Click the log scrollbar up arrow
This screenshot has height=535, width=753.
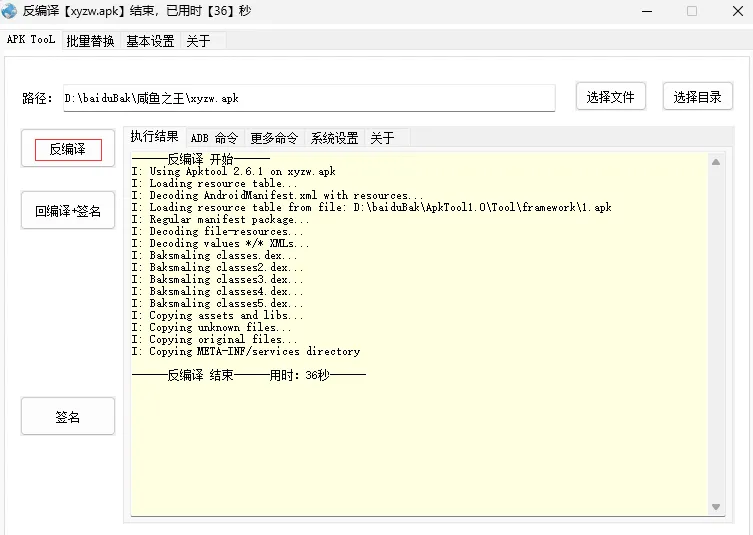pos(716,161)
